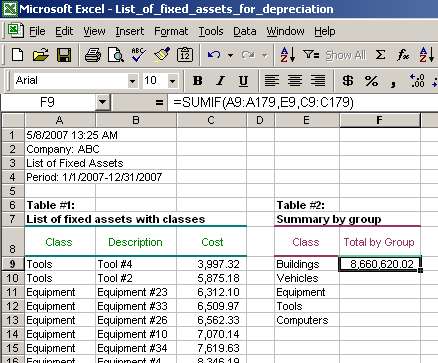The width and height of the screenshot is (438, 363).
Task: Click the sort icon after the fx button
Action: coord(427,55)
